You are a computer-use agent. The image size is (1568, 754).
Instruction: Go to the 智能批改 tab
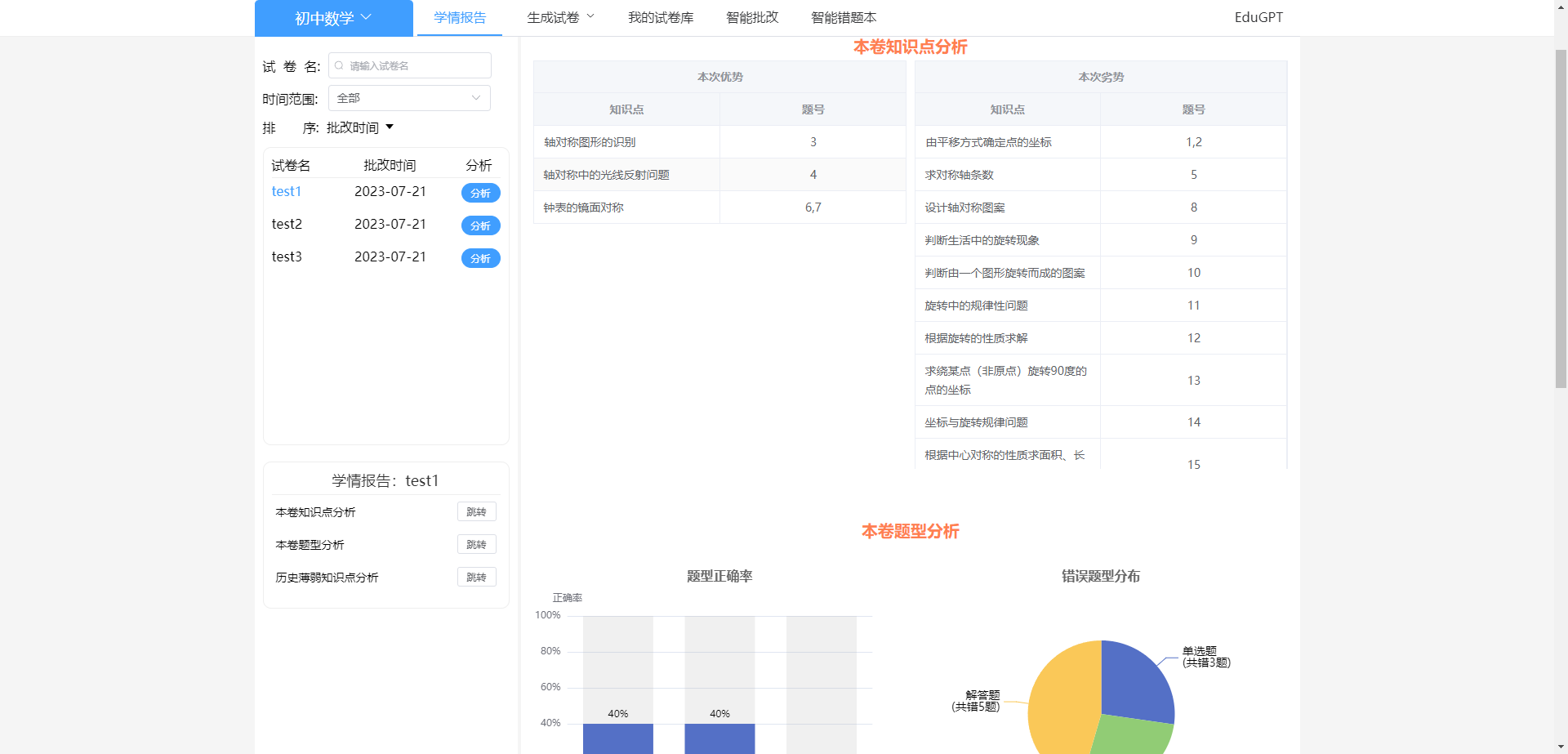click(752, 18)
